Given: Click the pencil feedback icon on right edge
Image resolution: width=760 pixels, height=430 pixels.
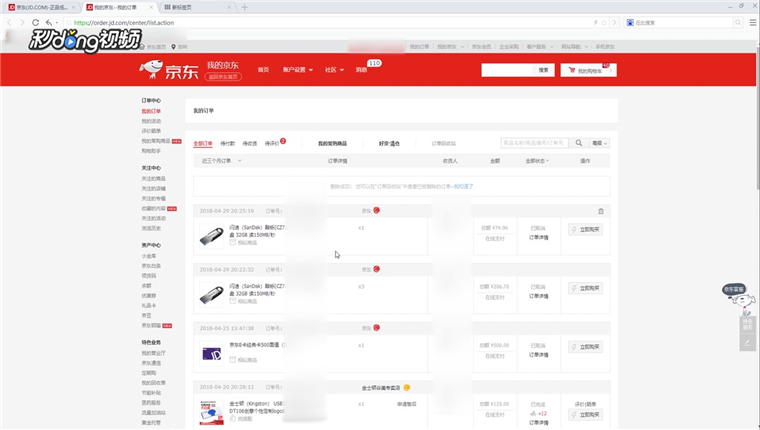Looking at the screenshot, I should click(747, 343).
